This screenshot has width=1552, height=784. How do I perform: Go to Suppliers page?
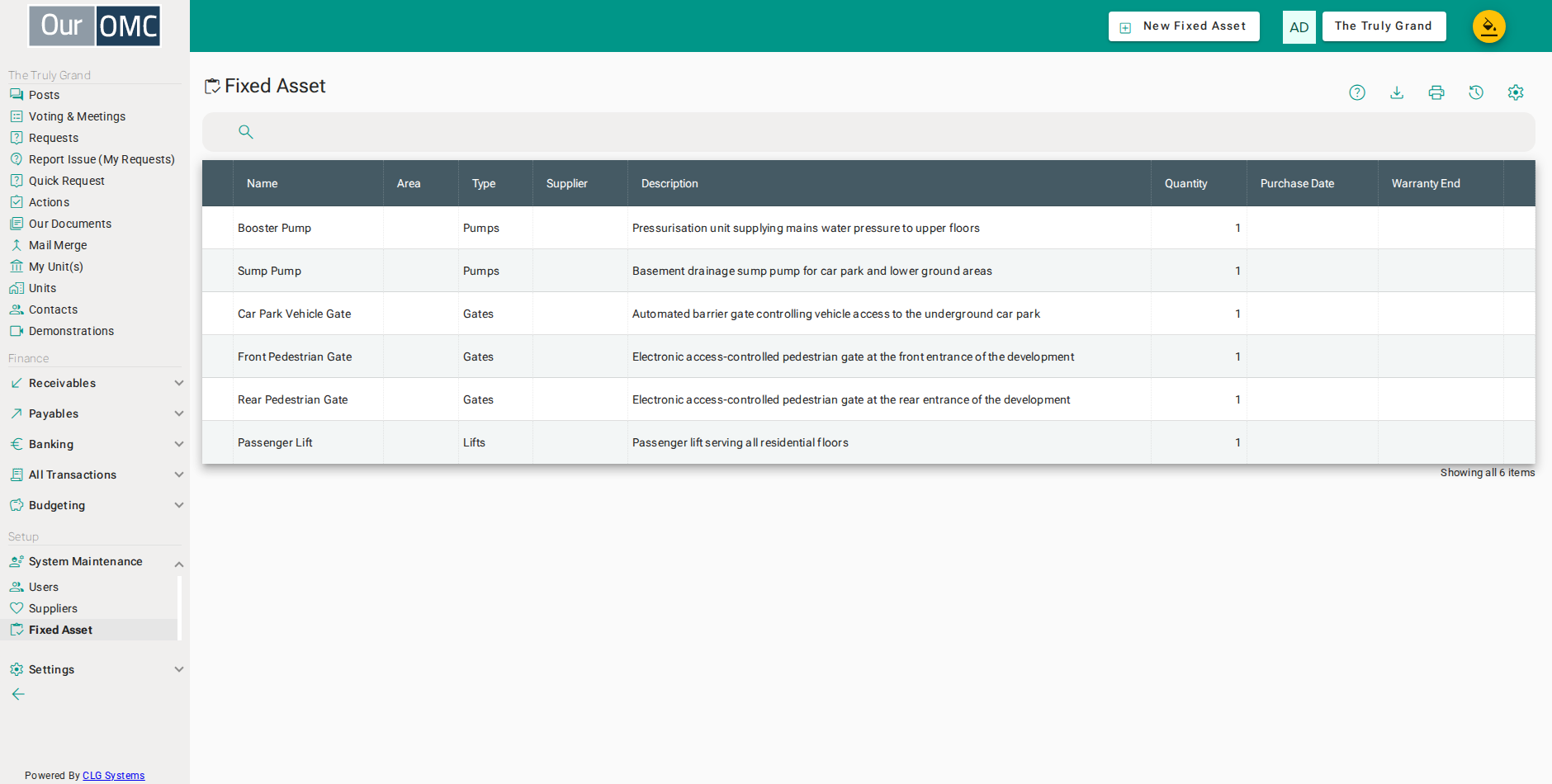(53, 608)
